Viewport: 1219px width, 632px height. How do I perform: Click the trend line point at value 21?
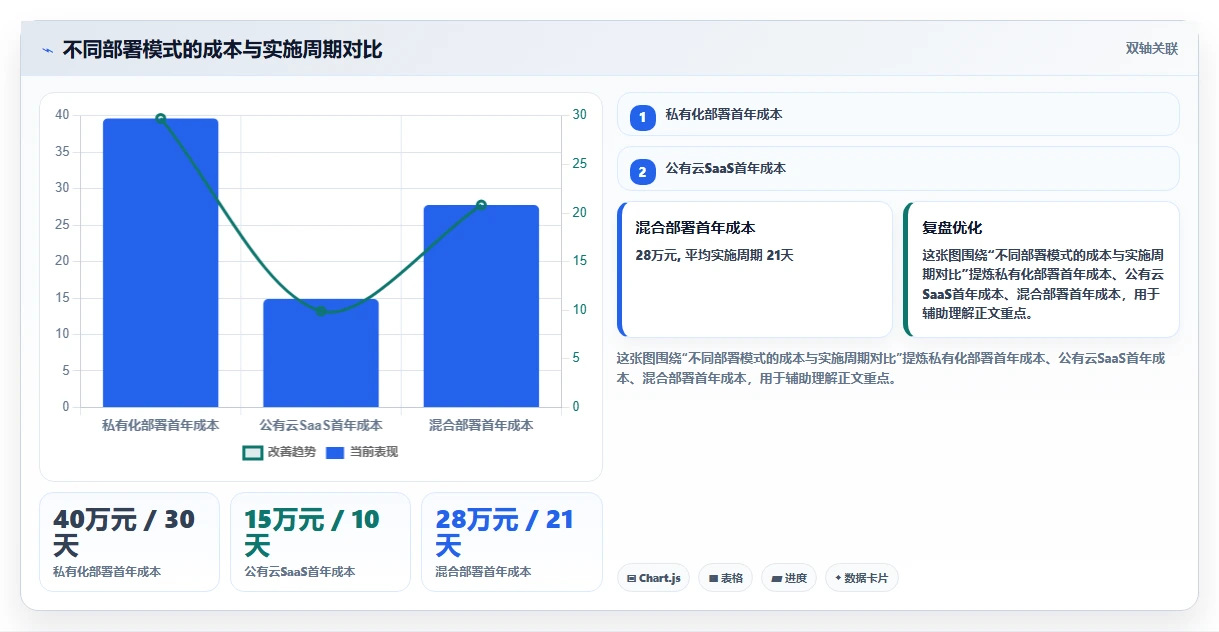coord(481,205)
